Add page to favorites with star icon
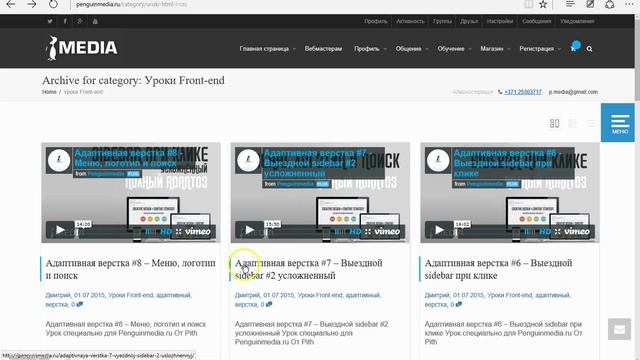 point(543,4)
